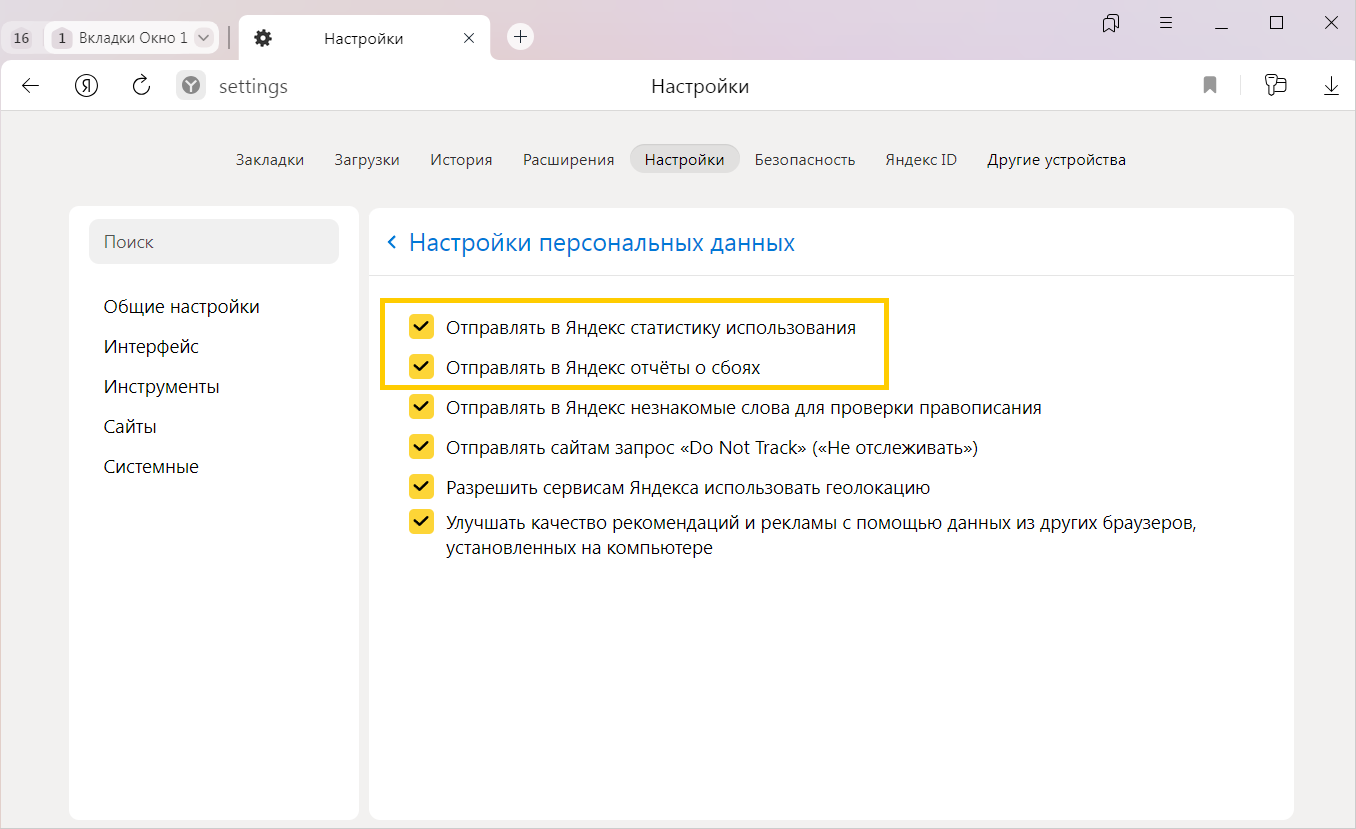This screenshot has height=829, width=1356.
Task: Switch to the Безопасность tab
Action: 804,160
